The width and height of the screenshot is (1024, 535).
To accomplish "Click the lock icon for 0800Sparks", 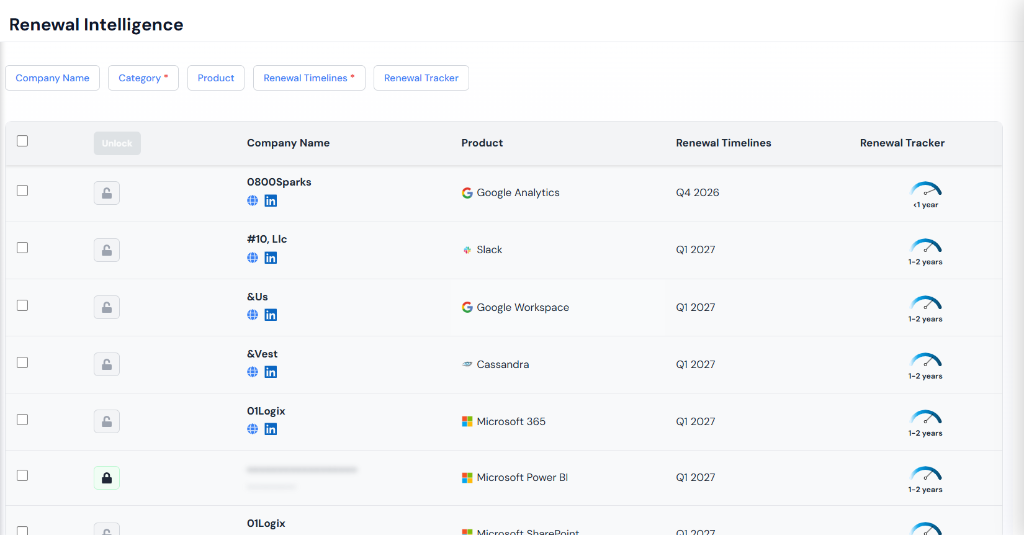I will pyautogui.click(x=106, y=193).
